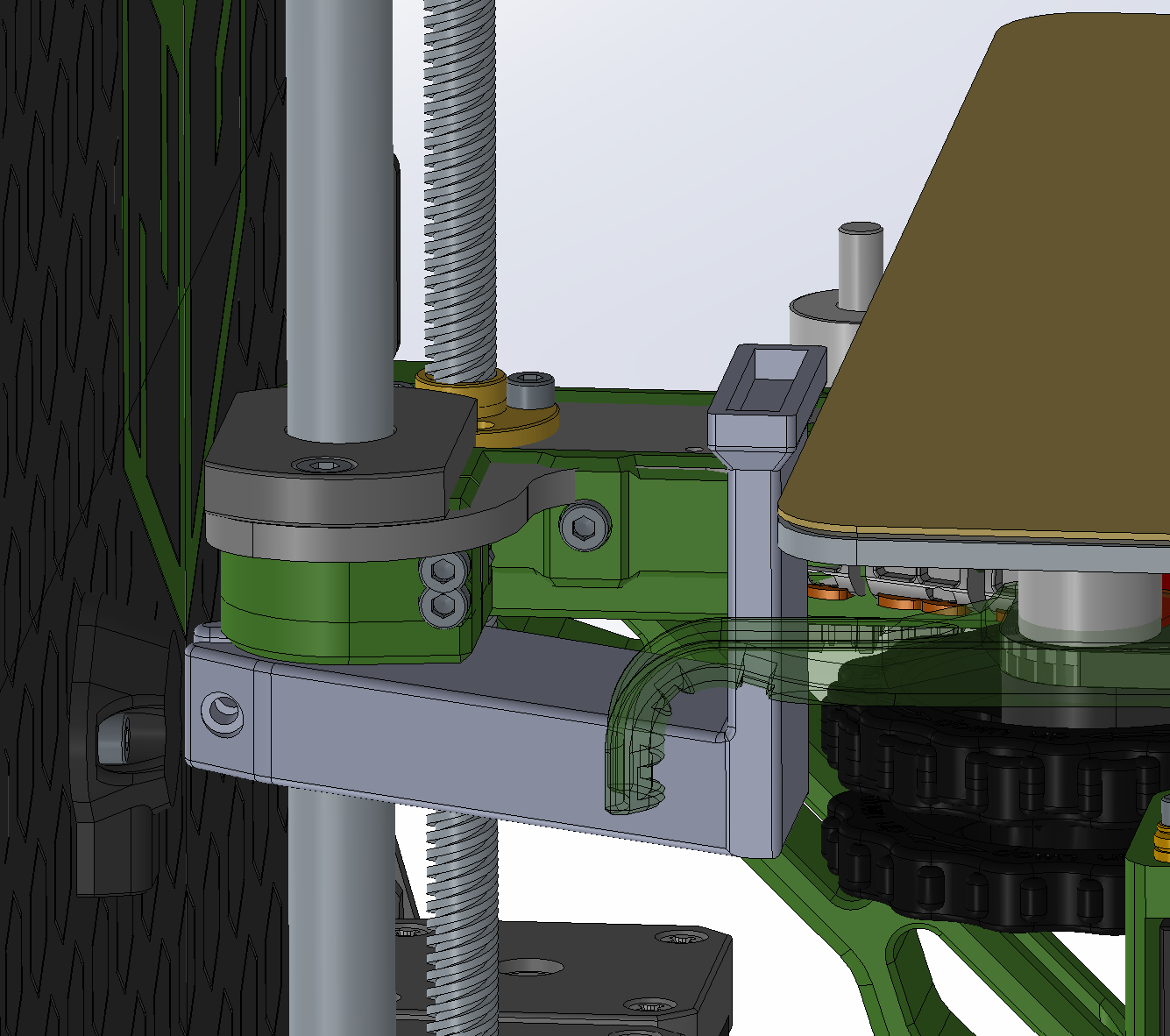1170x1036 pixels.
Task: Click the screw atop the rod holder
Action: (x=325, y=464)
